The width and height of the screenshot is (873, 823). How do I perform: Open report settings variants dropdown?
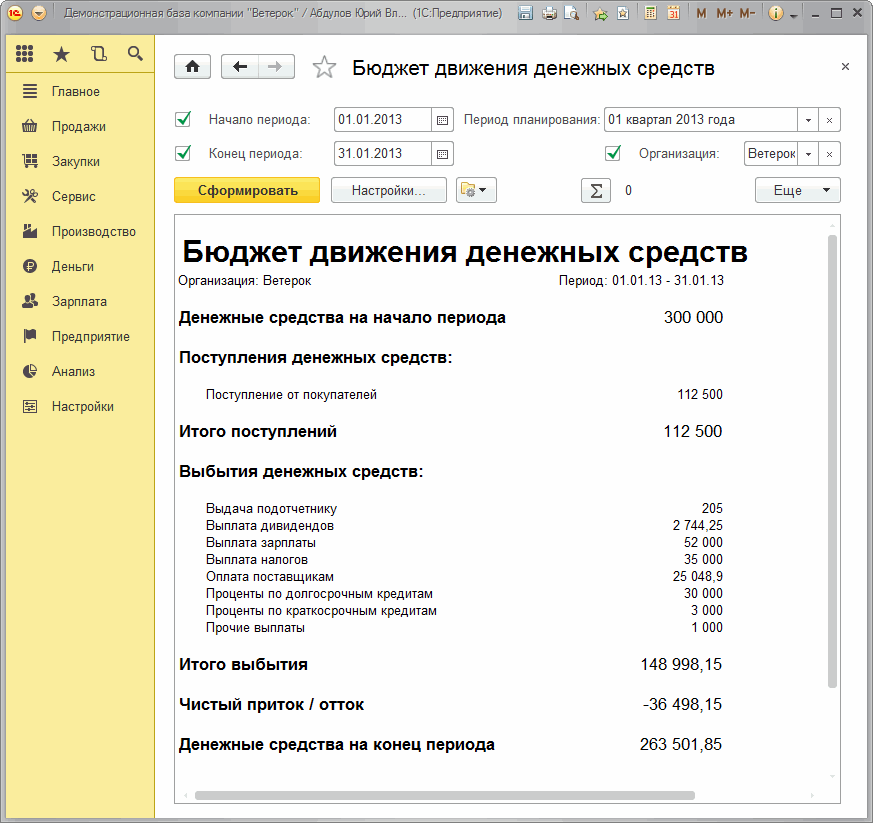tap(476, 190)
